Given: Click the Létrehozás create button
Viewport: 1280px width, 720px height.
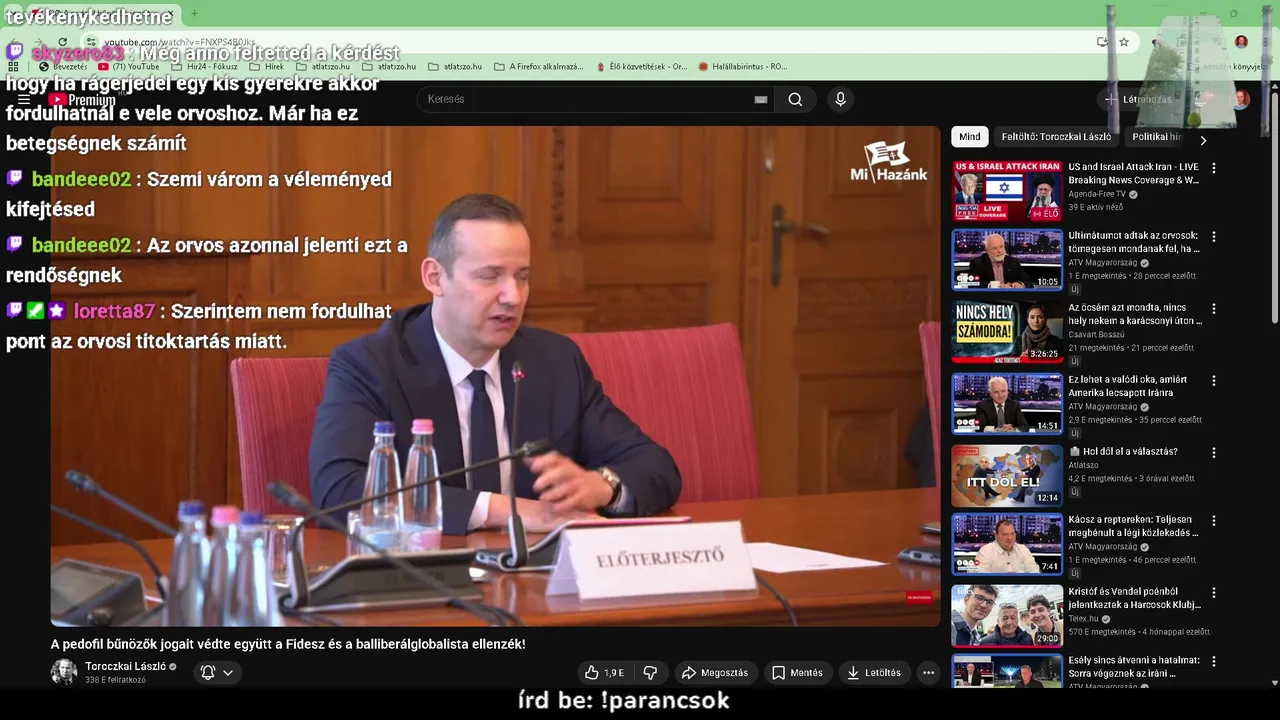Looking at the screenshot, I should pos(1137,99).
